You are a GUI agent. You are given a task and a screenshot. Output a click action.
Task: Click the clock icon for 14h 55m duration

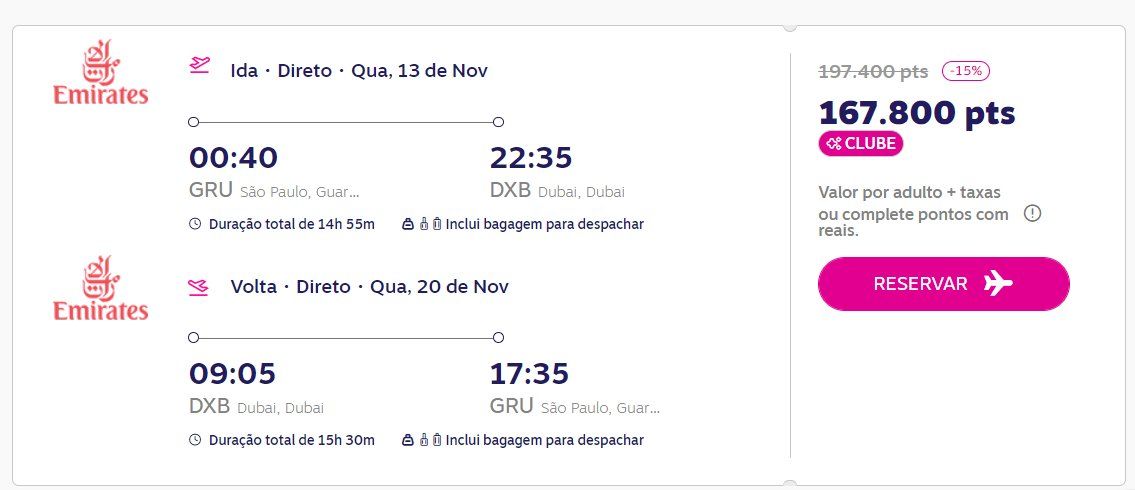[x=195, y=224]
